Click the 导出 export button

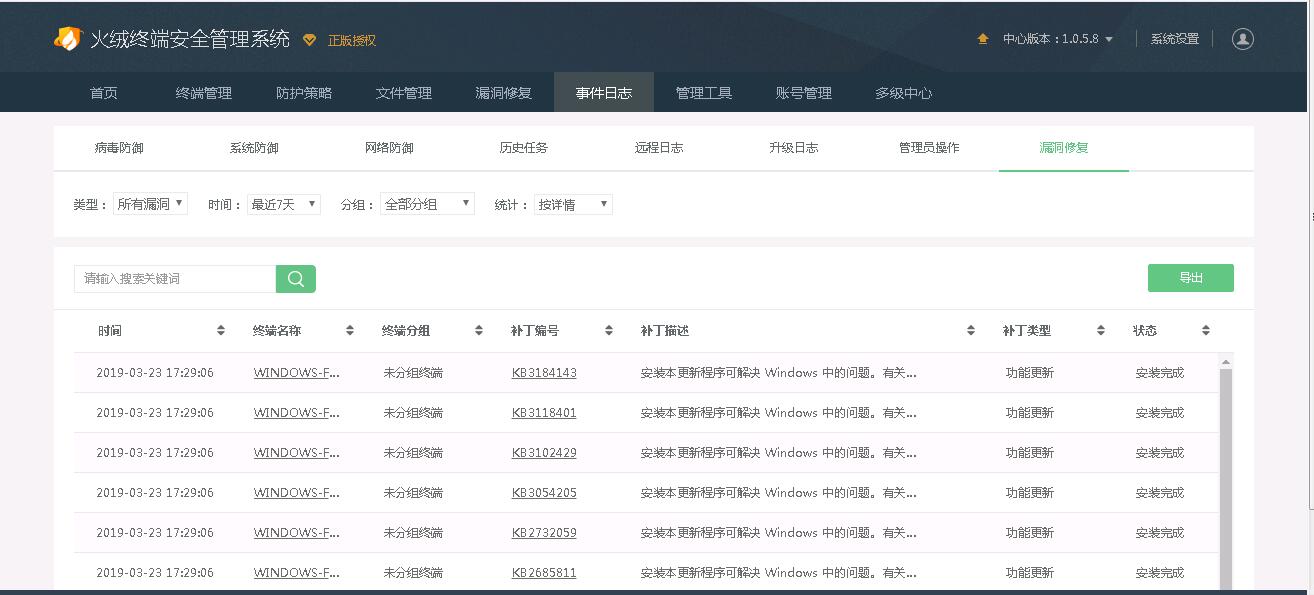point(1190,278)
